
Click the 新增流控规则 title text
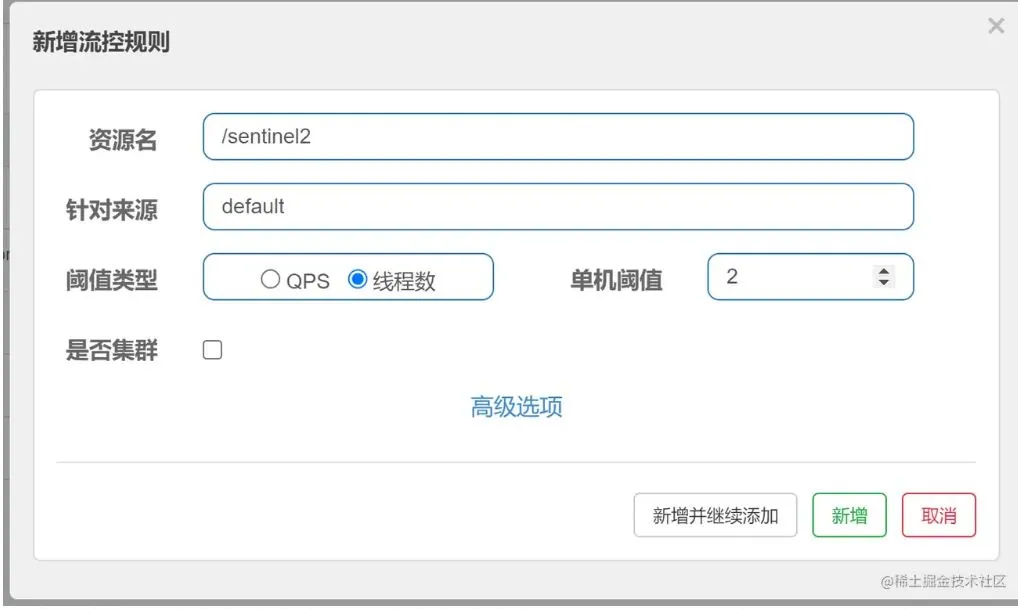pos(101,42)
